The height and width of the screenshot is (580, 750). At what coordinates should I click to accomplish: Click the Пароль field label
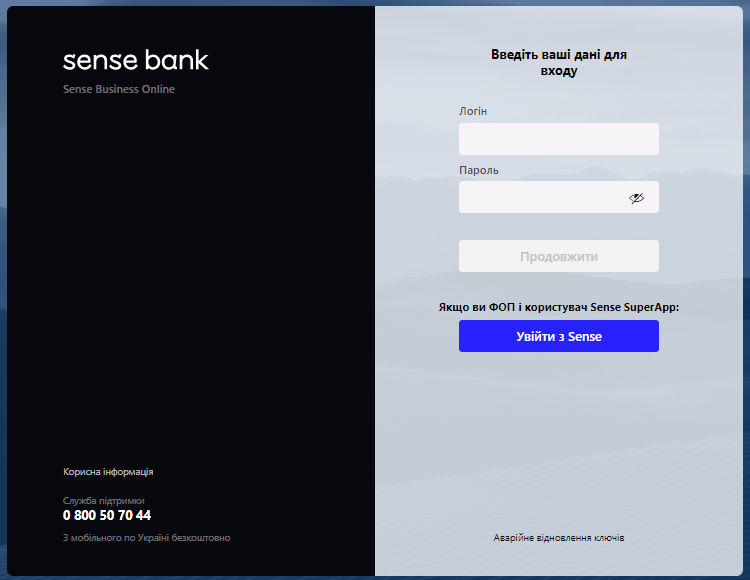coord(478,170)
